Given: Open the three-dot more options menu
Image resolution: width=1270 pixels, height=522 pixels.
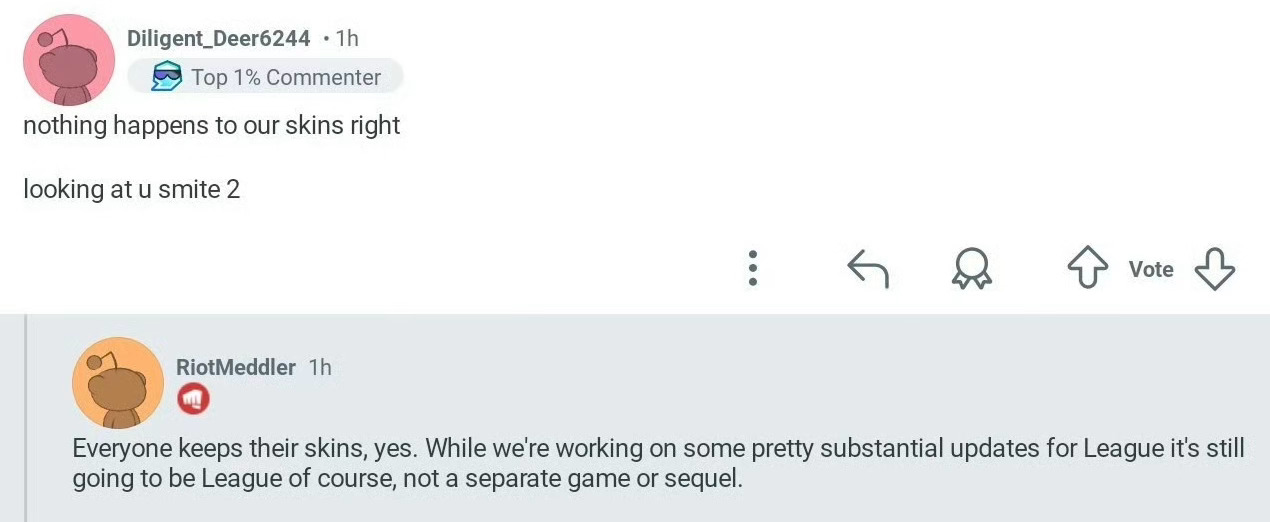Looking at the screenshot, I should [753, 268].
